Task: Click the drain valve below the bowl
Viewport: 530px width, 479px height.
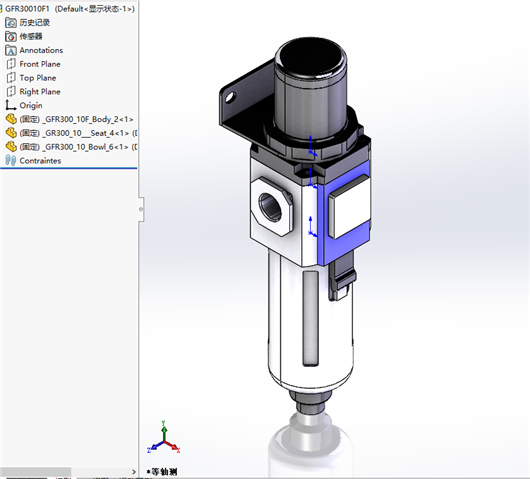Action: coord(310,402)
